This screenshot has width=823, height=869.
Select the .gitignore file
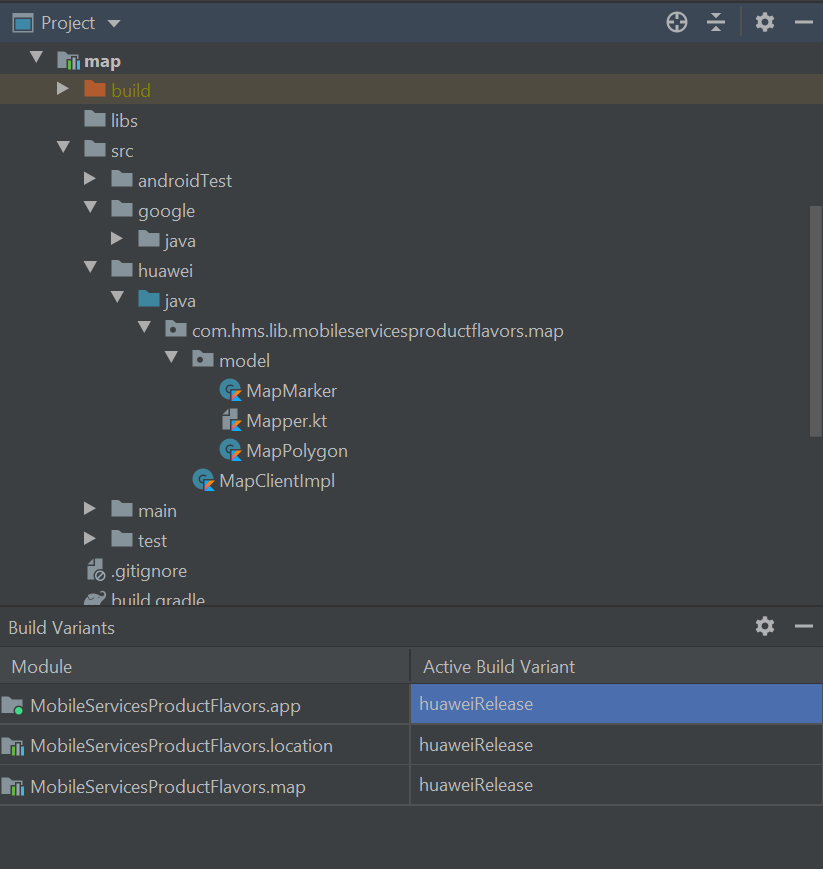click(x=149, y=570)
